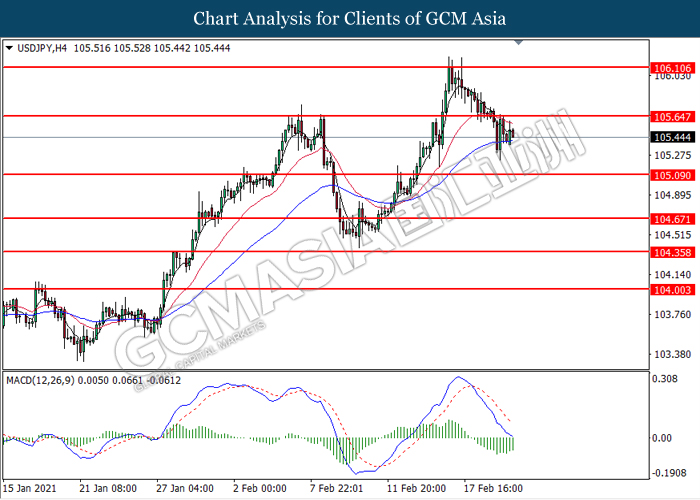Screen dimensions: 700x500
Task: Select the 105.647 resistance level label
Action: pos(673,117)
